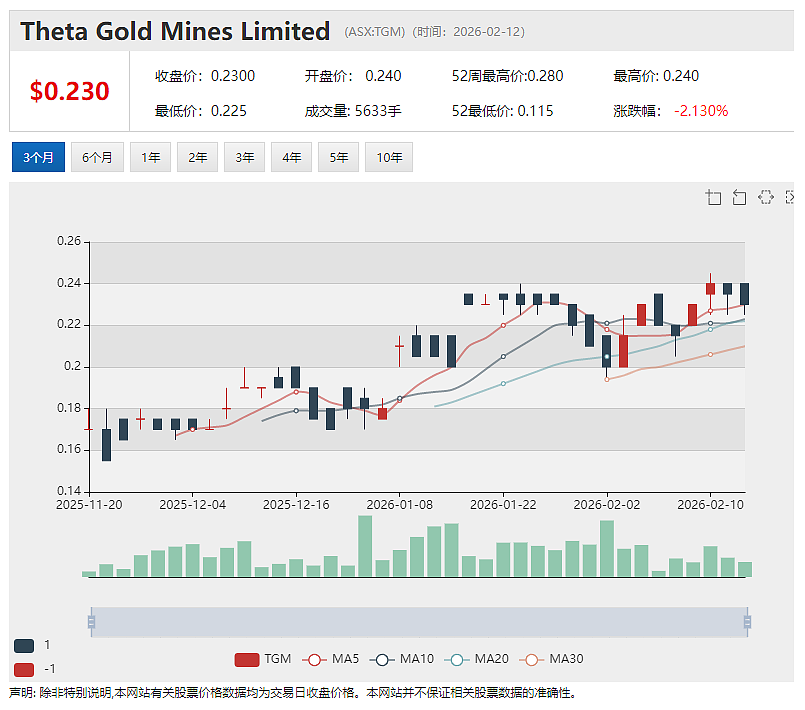Viewport: 805px width, 710px height.
Task: Click the zoom reset icon
Action: coord(739,197)
